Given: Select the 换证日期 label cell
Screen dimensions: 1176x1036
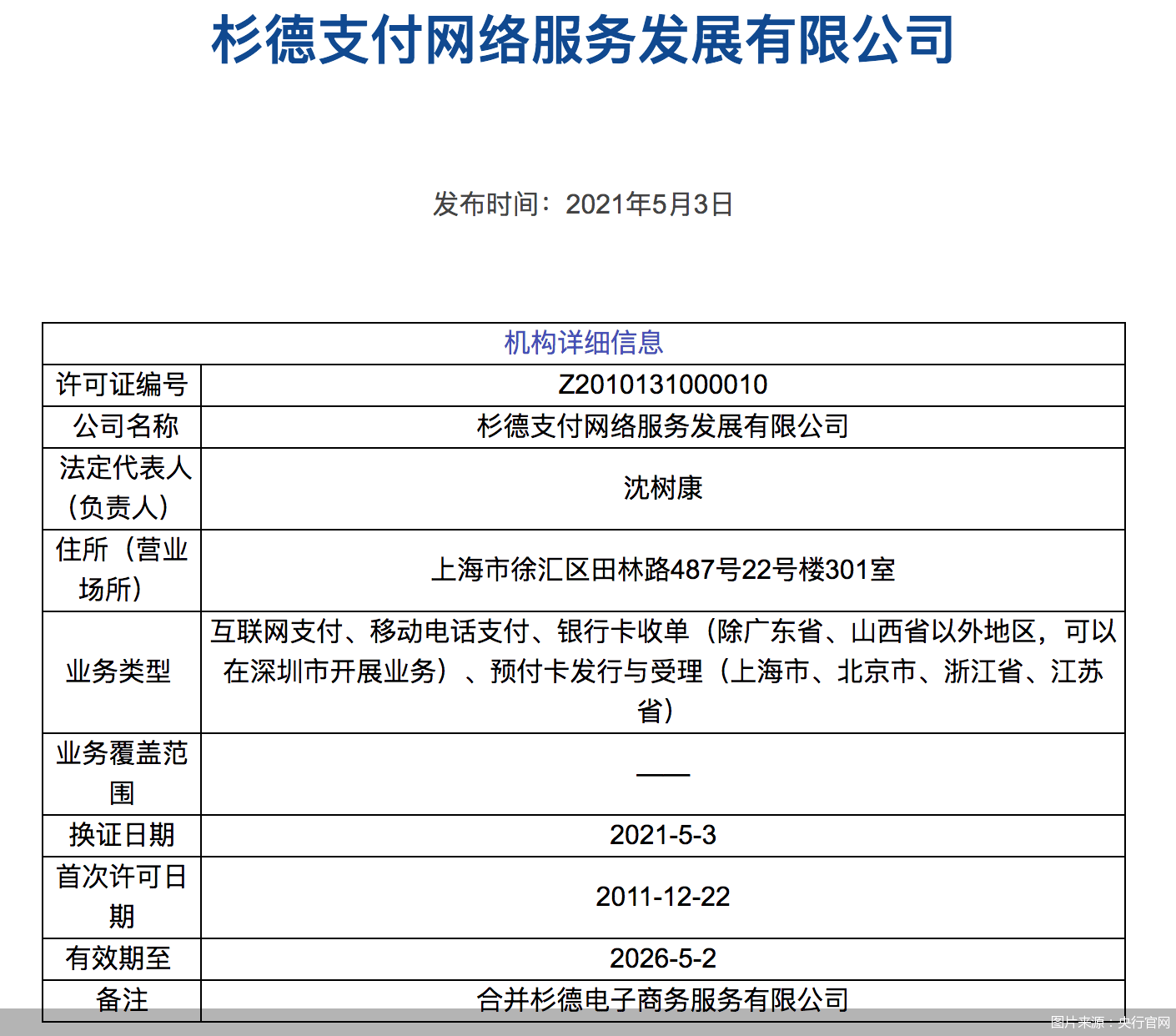Looking at the screenshot, I should [122, 835].
